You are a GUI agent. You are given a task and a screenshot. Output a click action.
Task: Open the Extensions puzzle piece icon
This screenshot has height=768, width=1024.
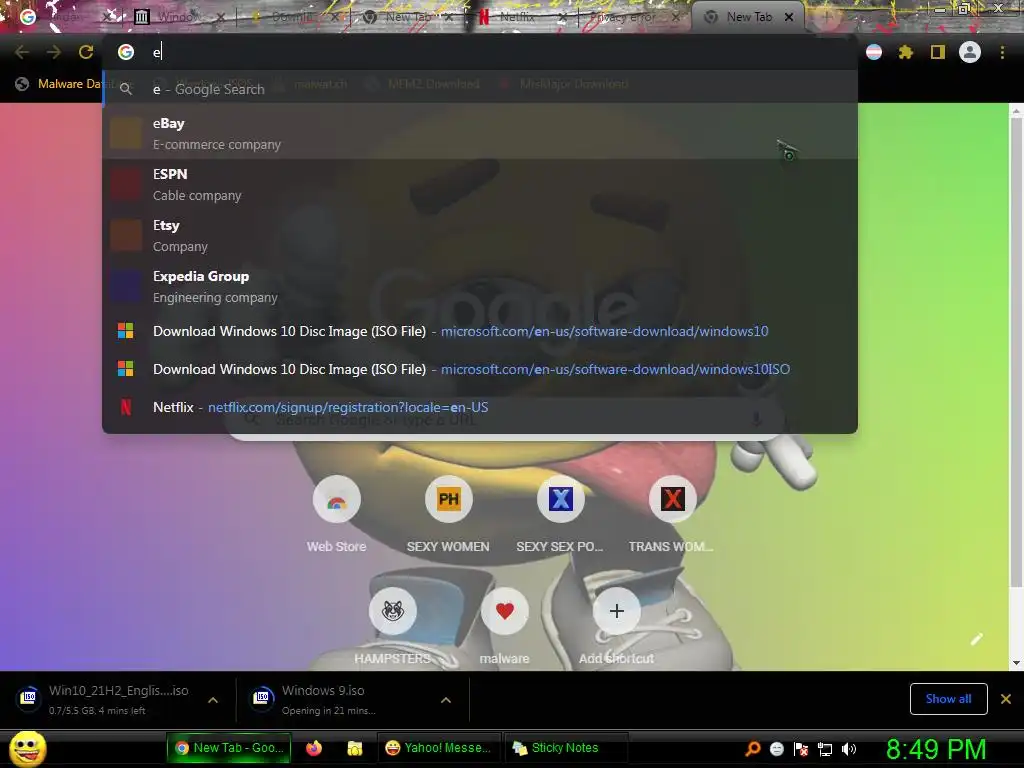coord(905,52)
